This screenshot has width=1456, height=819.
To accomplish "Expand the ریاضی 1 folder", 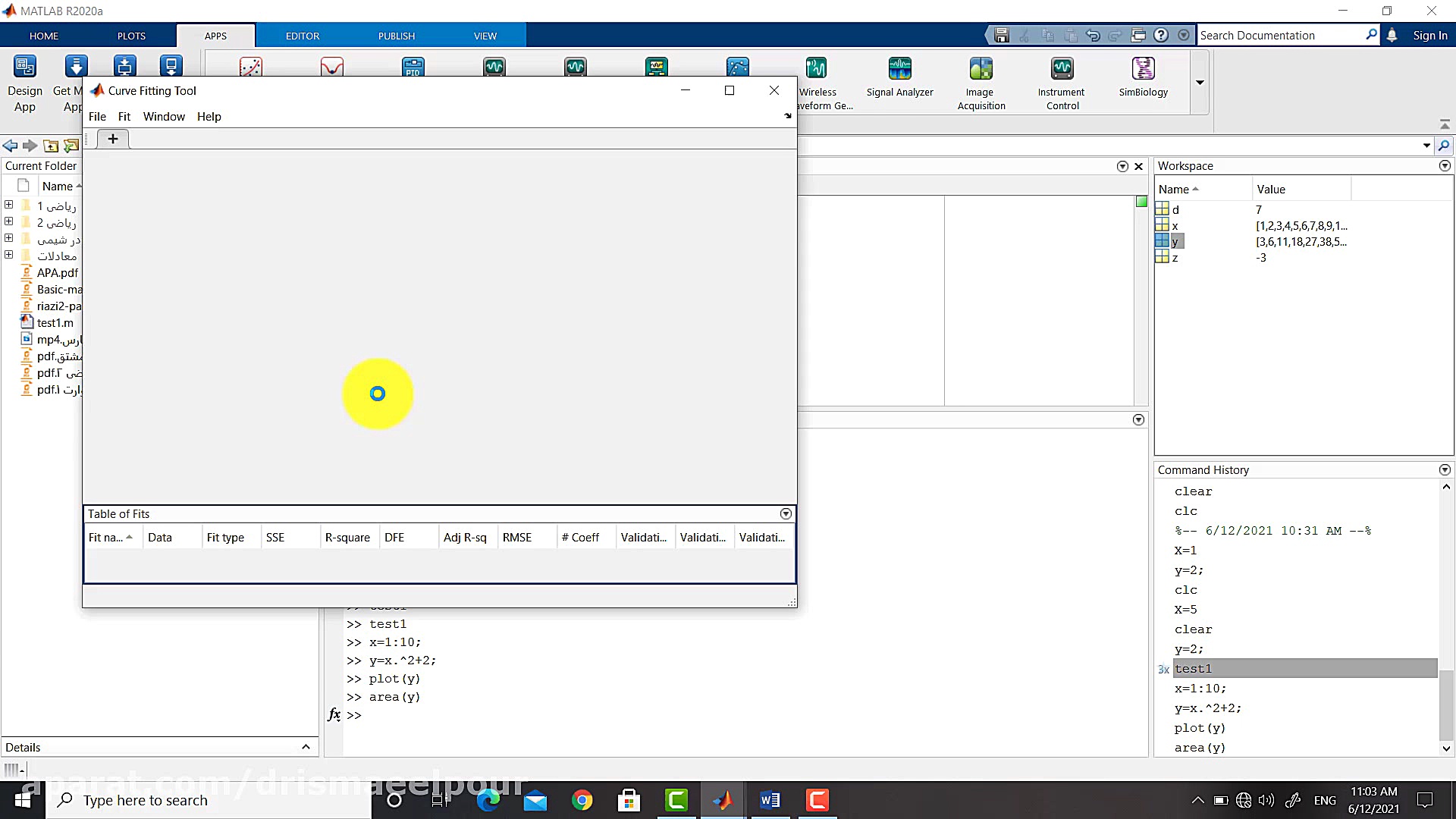I will (x=9, y=205).
